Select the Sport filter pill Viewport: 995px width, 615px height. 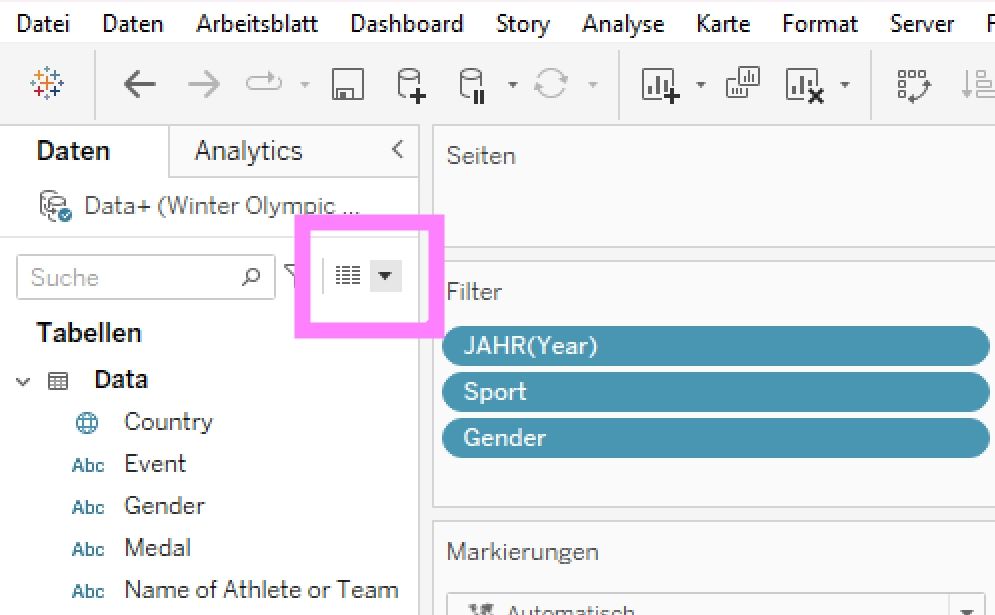click(x=714, y=392)
